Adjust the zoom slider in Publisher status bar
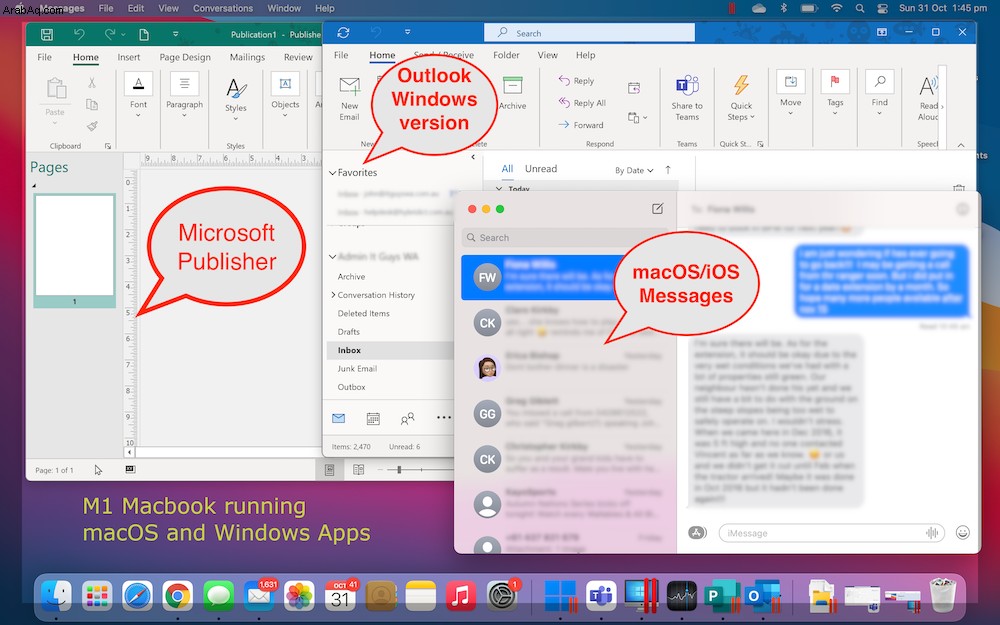Image resolution: width=1000 pixels, height=625 pixels. pos(399,470)
